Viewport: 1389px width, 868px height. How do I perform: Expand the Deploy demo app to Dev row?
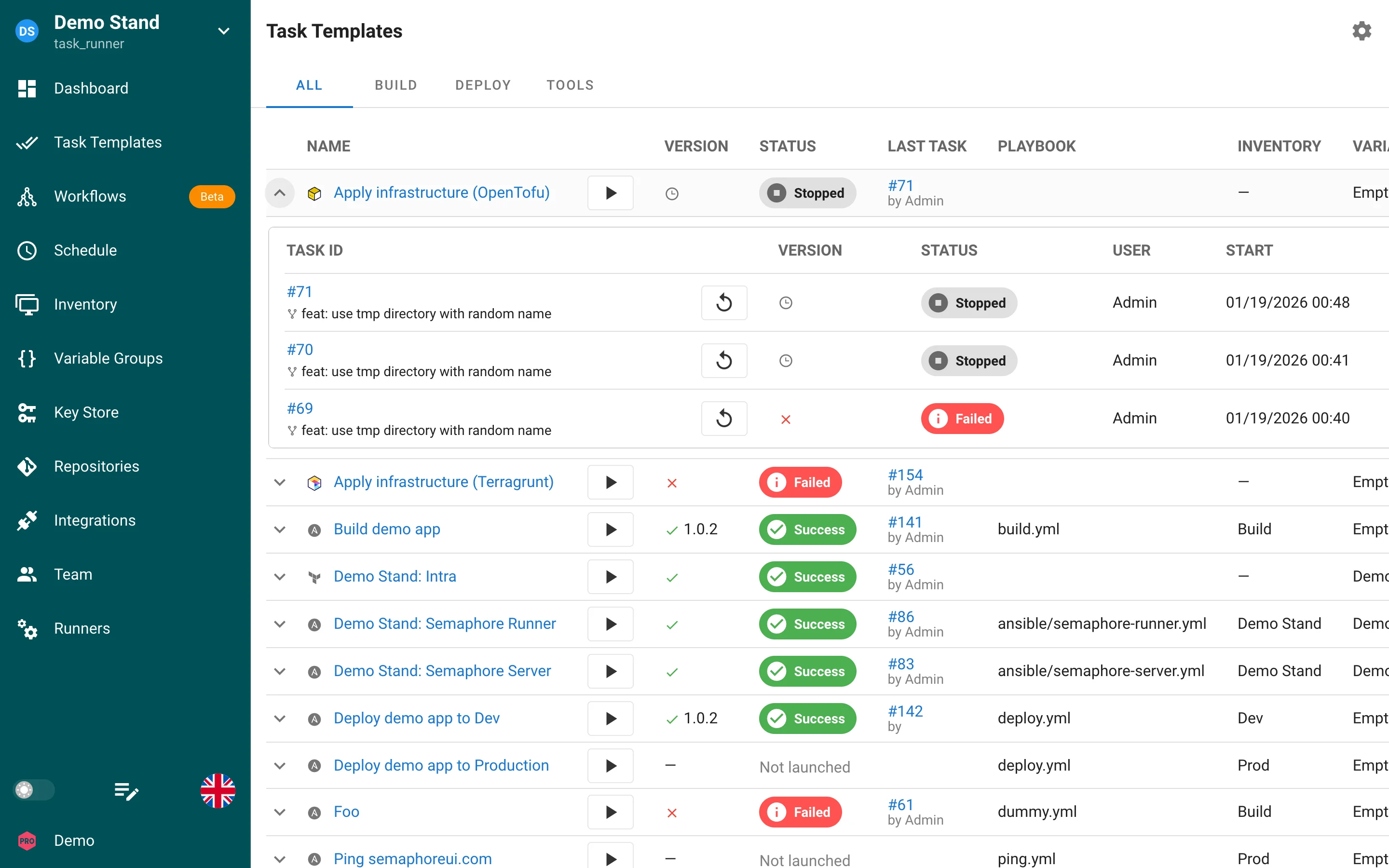280,718
